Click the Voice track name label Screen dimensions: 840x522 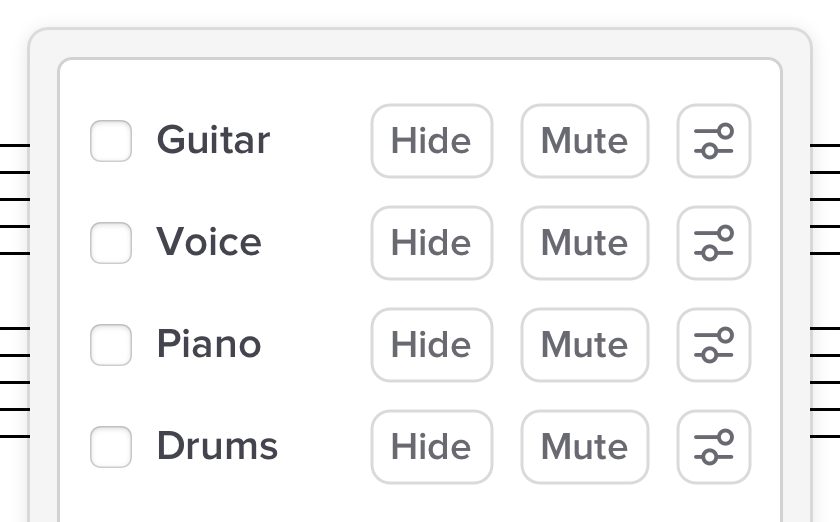pyautogui.click(x=209, y=242)
